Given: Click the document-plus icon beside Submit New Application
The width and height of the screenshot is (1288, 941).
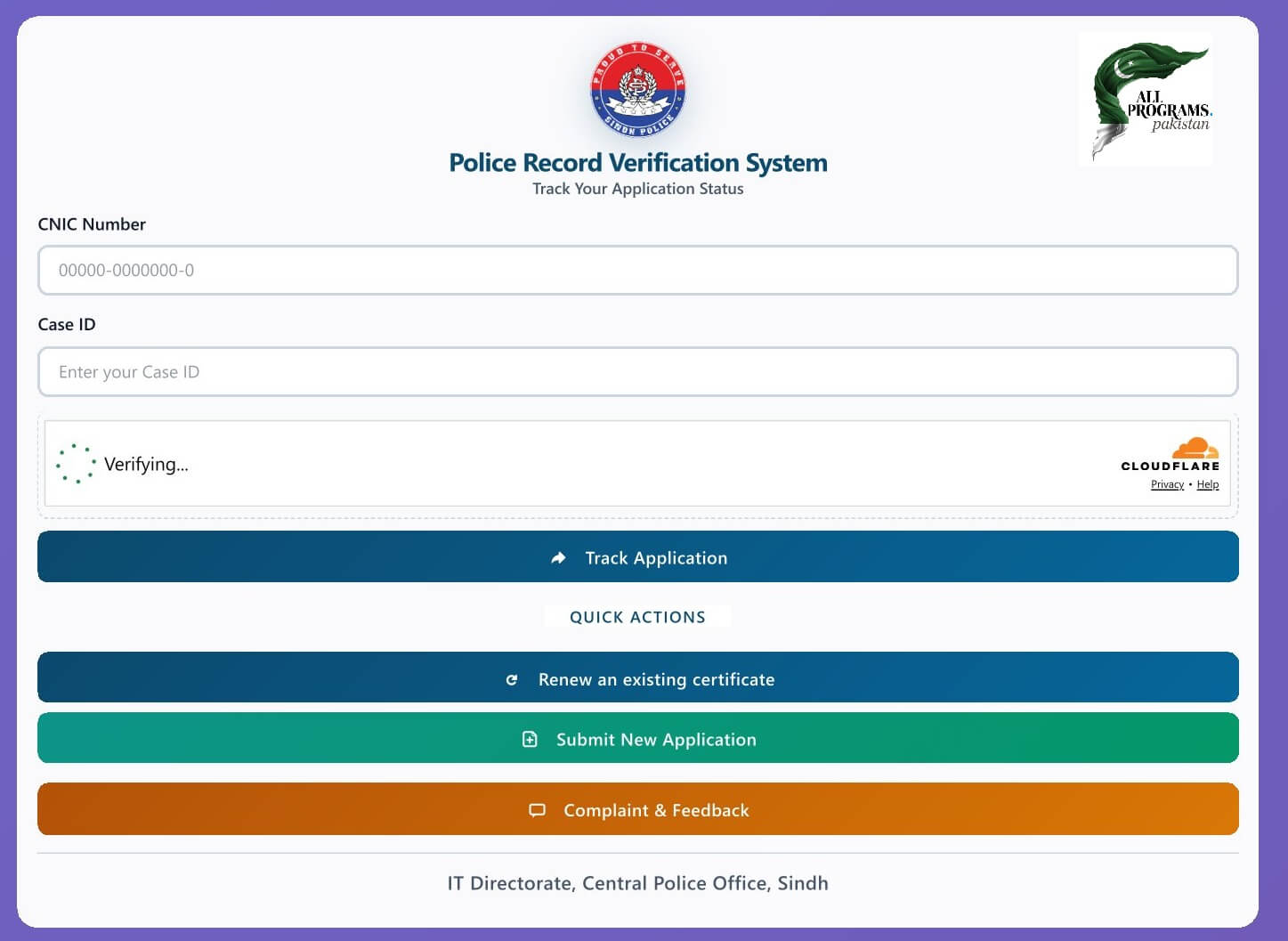Looking at the screenshot, I should point(530,739).
